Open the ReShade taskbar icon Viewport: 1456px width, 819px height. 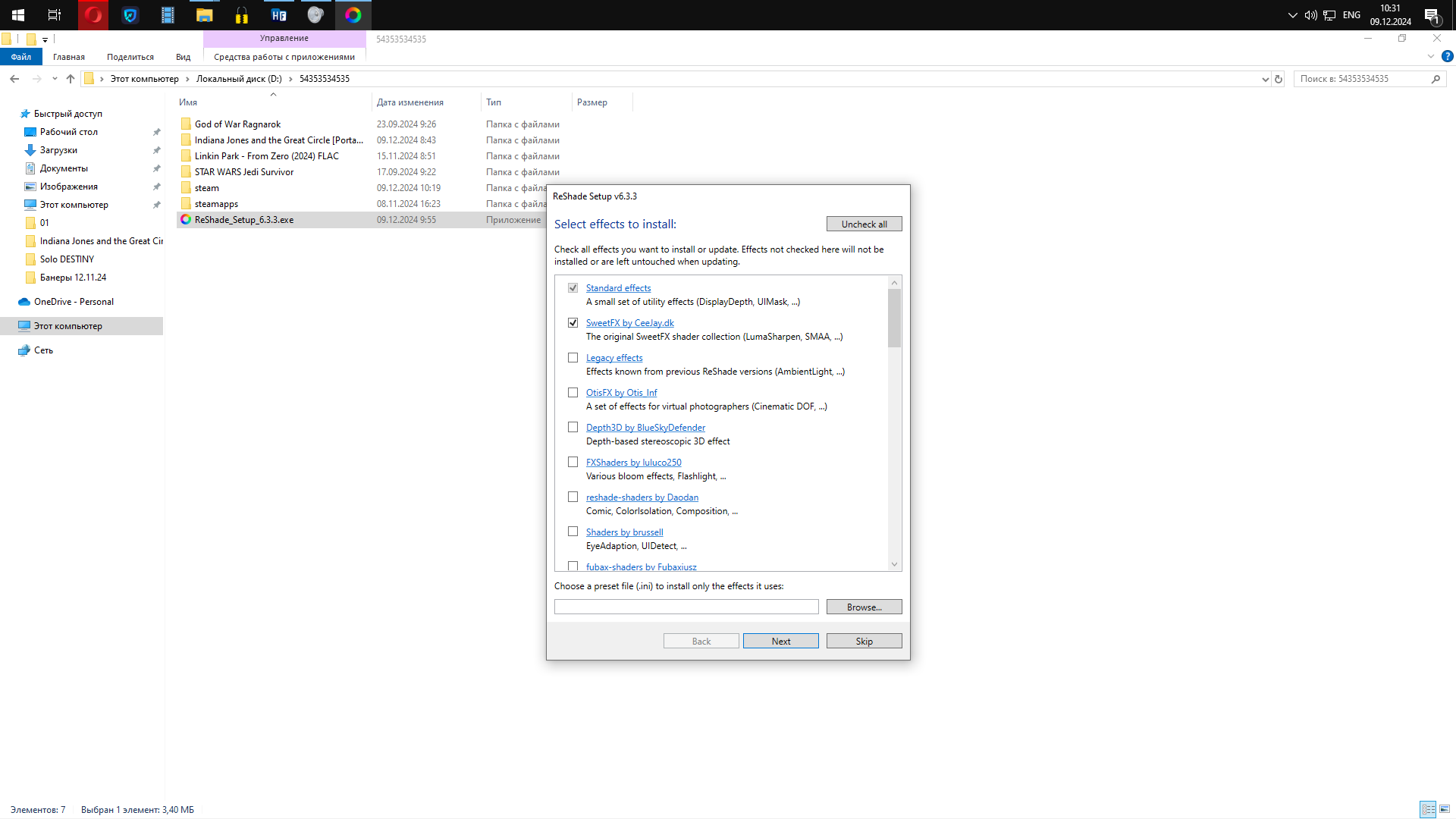(353, 15)
